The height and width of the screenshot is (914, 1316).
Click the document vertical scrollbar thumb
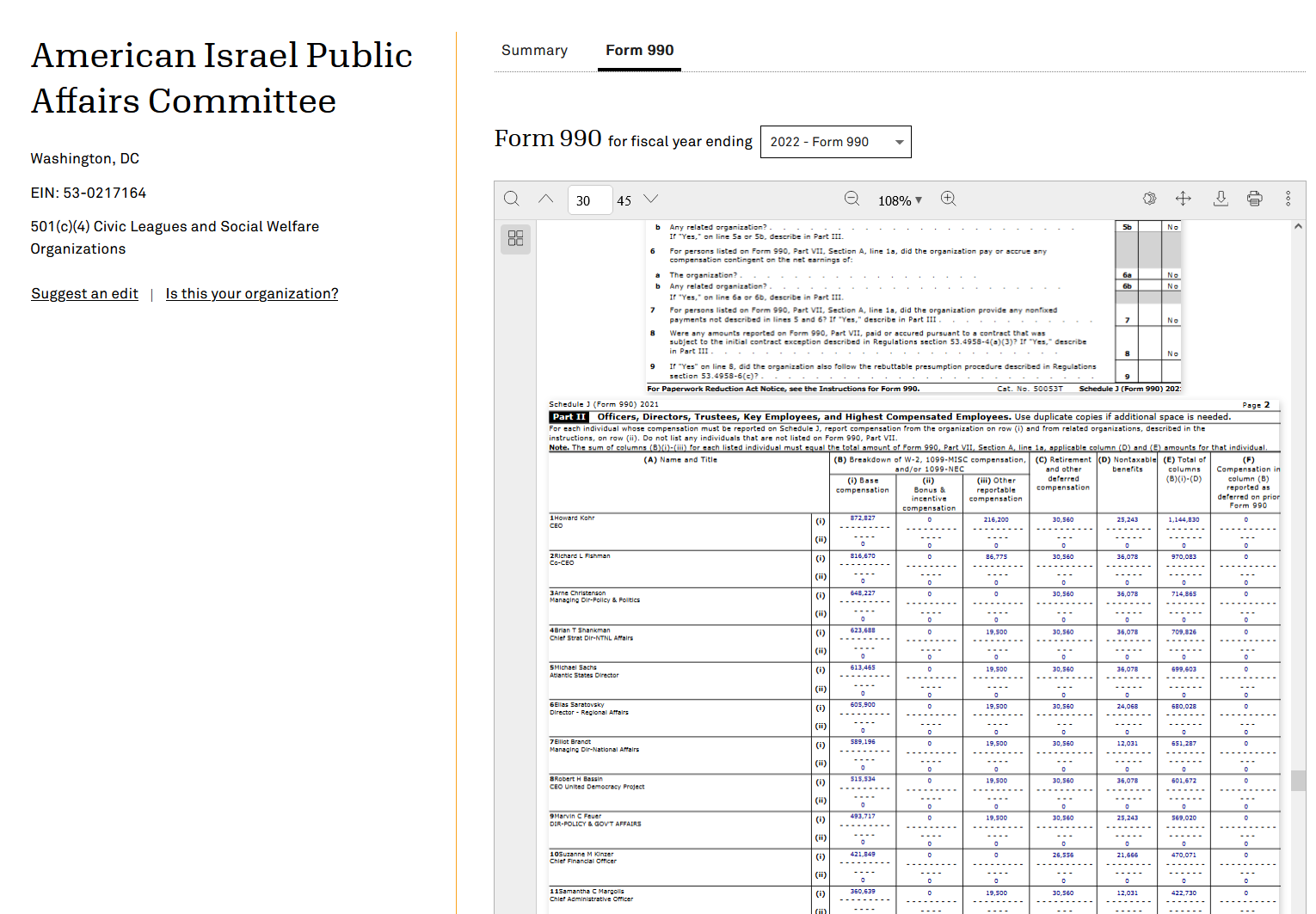point(1298,780)
